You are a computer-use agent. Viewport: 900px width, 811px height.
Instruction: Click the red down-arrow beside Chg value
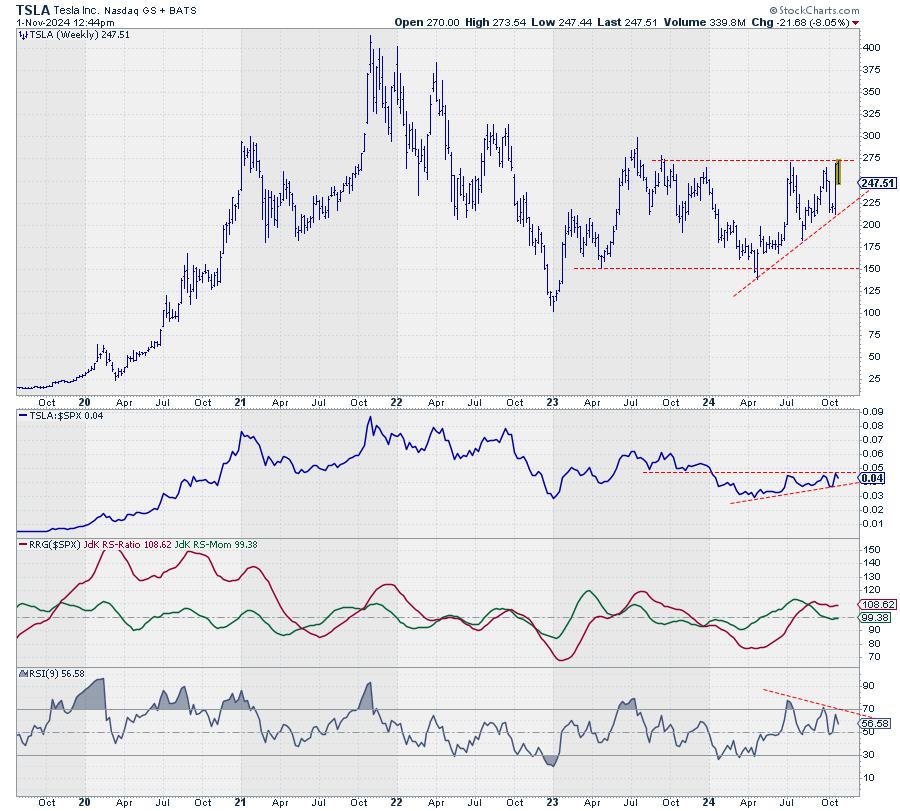(859, 21)
